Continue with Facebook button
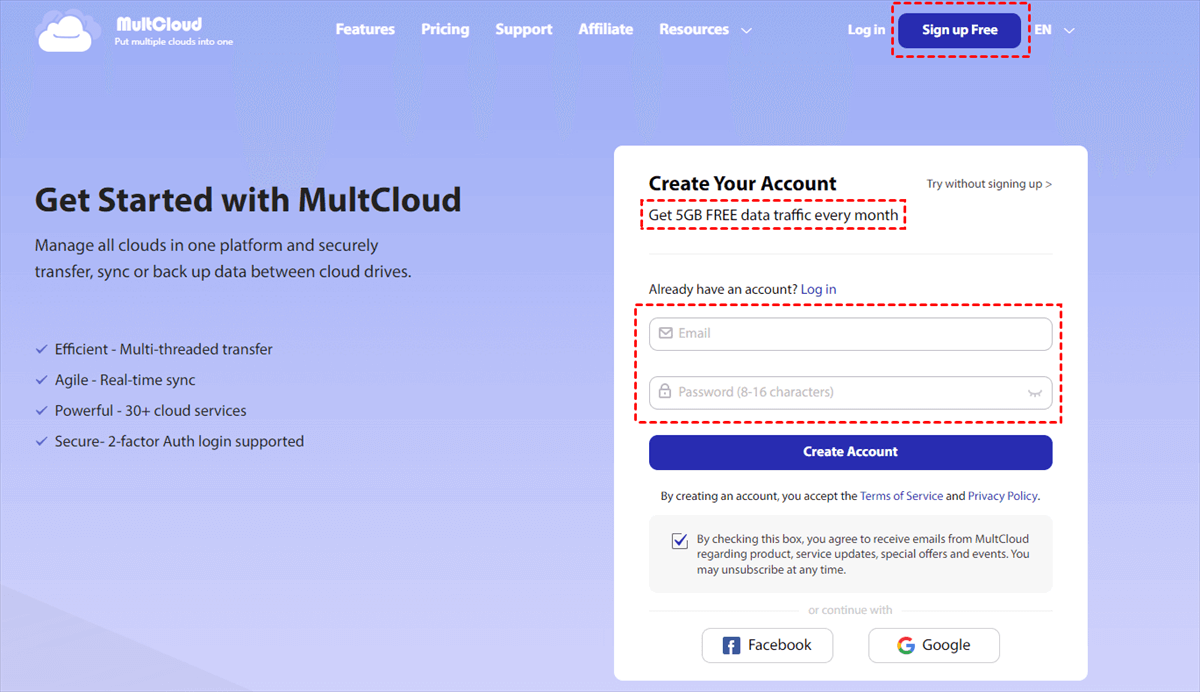Viewport: 1200px width, 692px height. pos(767,645)
